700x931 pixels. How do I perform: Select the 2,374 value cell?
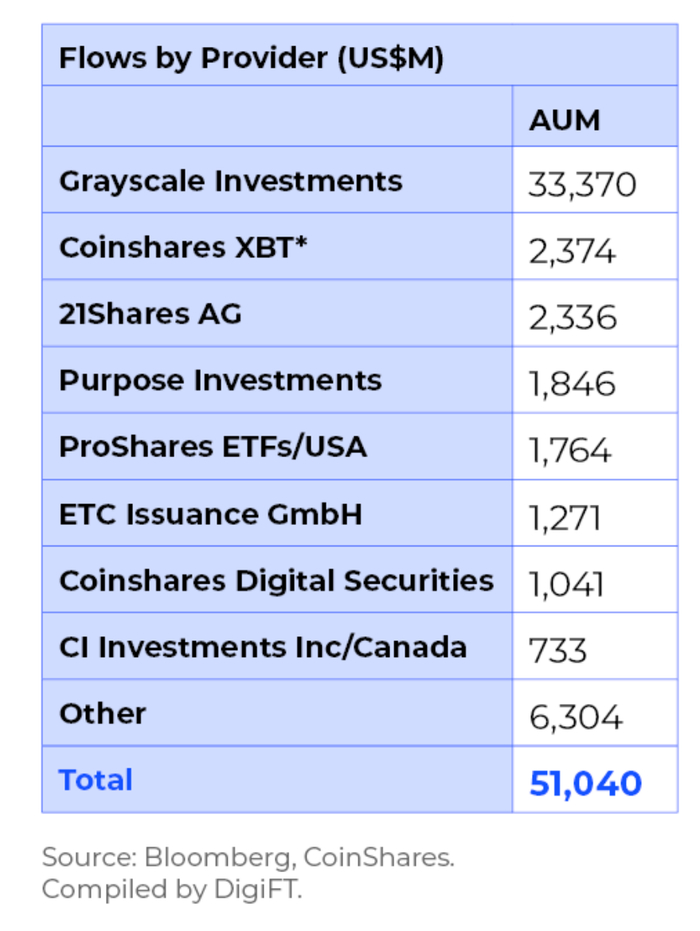(x=572, y=251)
